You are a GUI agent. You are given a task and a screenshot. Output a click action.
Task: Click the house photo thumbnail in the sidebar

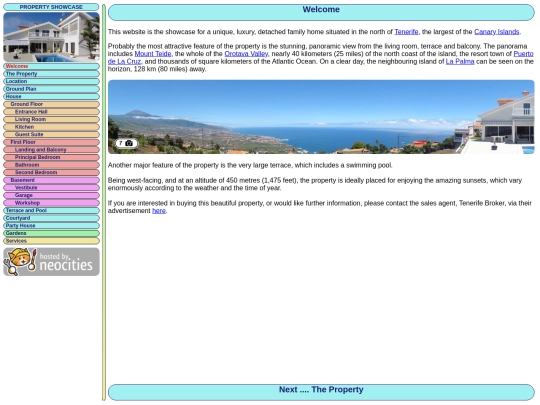tap(51, 37)
